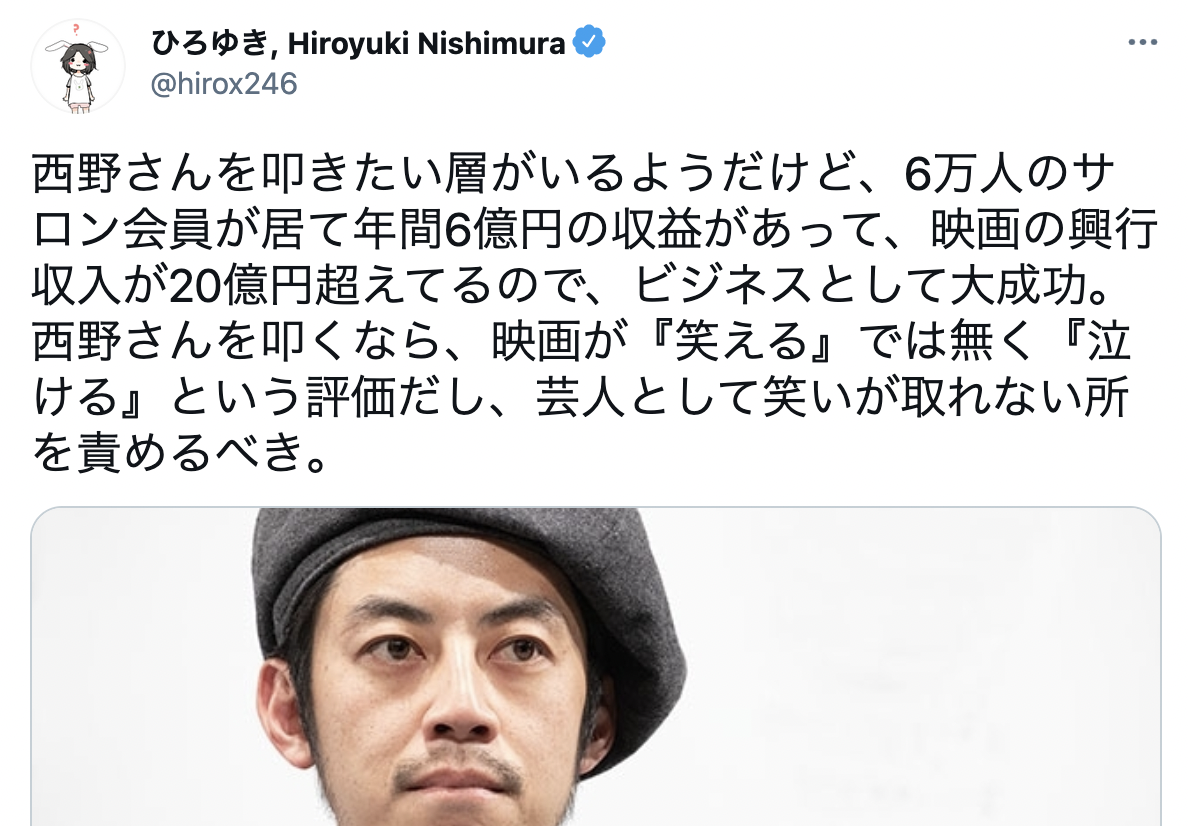The width and height of the screenshot is (1188, 826).
Task: Click the last tweet line を責めるべき。
Action: [180, 453]
